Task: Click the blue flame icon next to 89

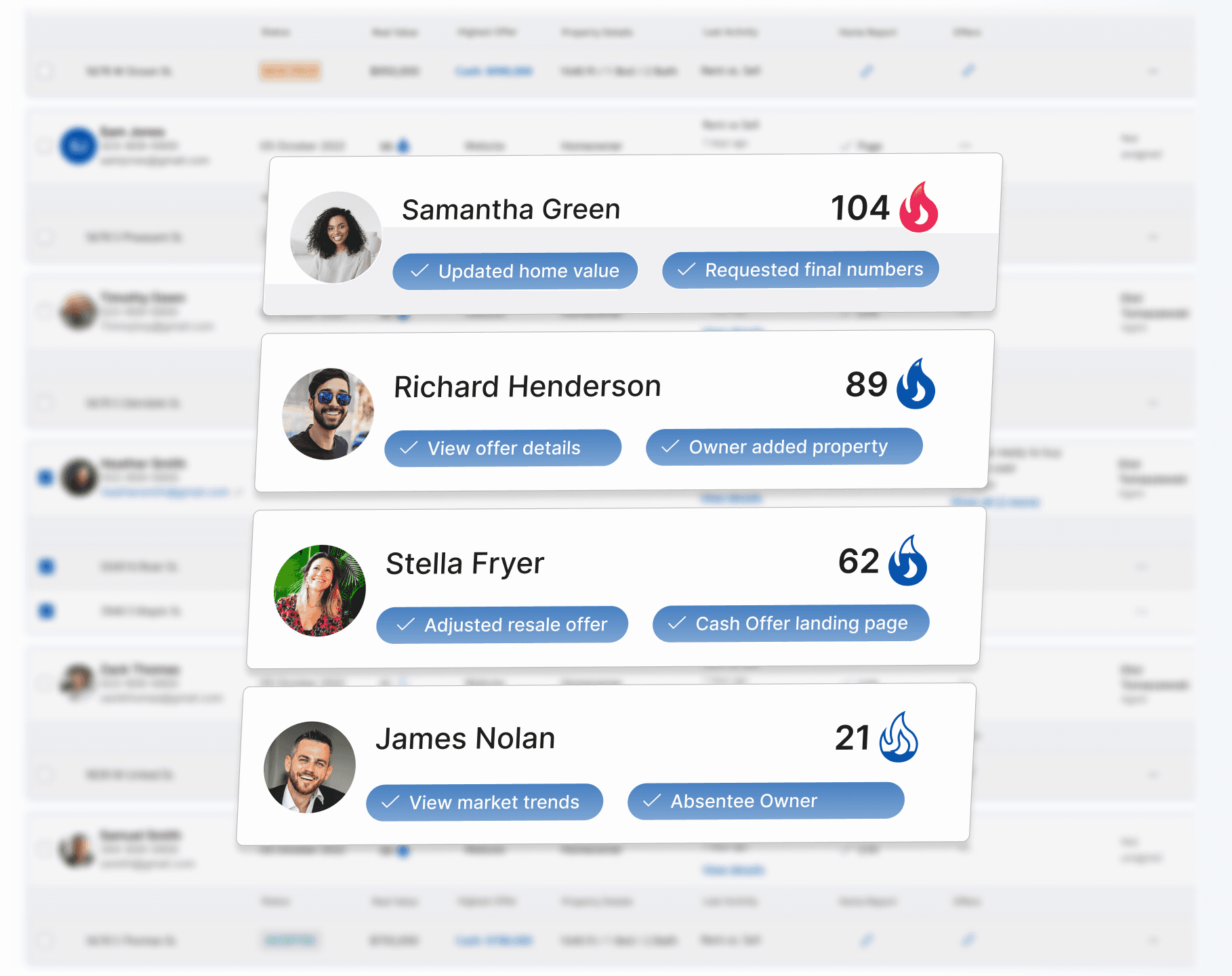Action: 916,384
